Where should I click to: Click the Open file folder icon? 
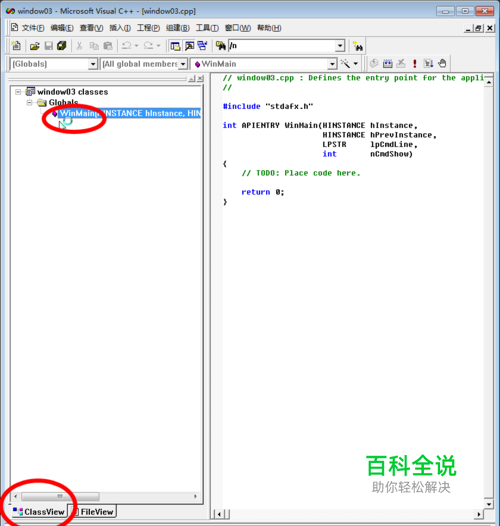point(35,46)
